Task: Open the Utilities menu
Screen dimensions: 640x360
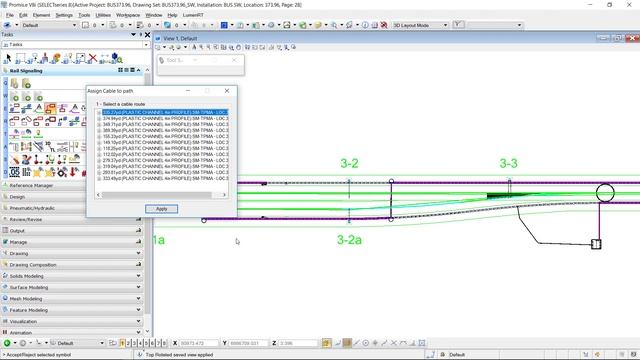Action: pos(103,15)
